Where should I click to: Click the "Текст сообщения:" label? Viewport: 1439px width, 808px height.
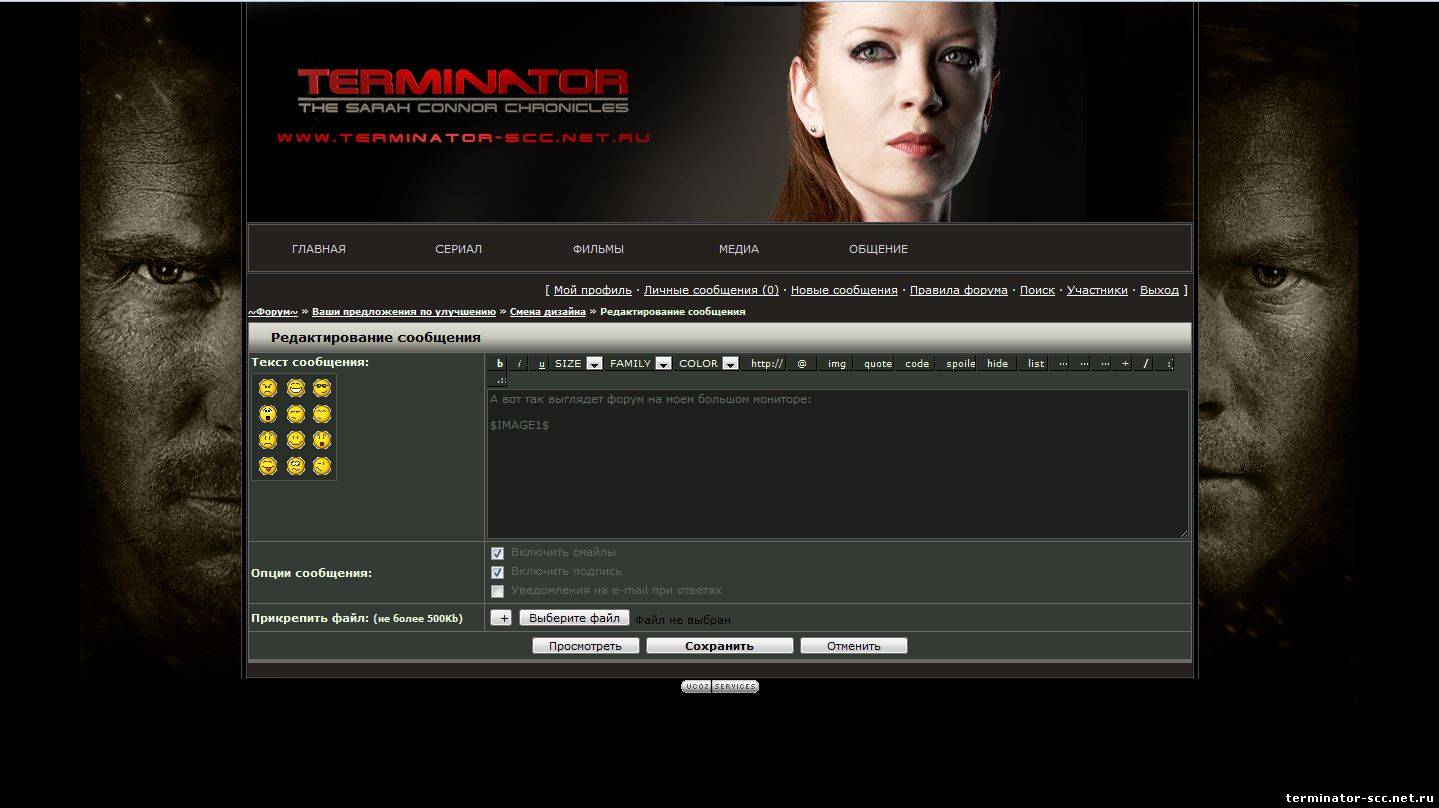310,362
